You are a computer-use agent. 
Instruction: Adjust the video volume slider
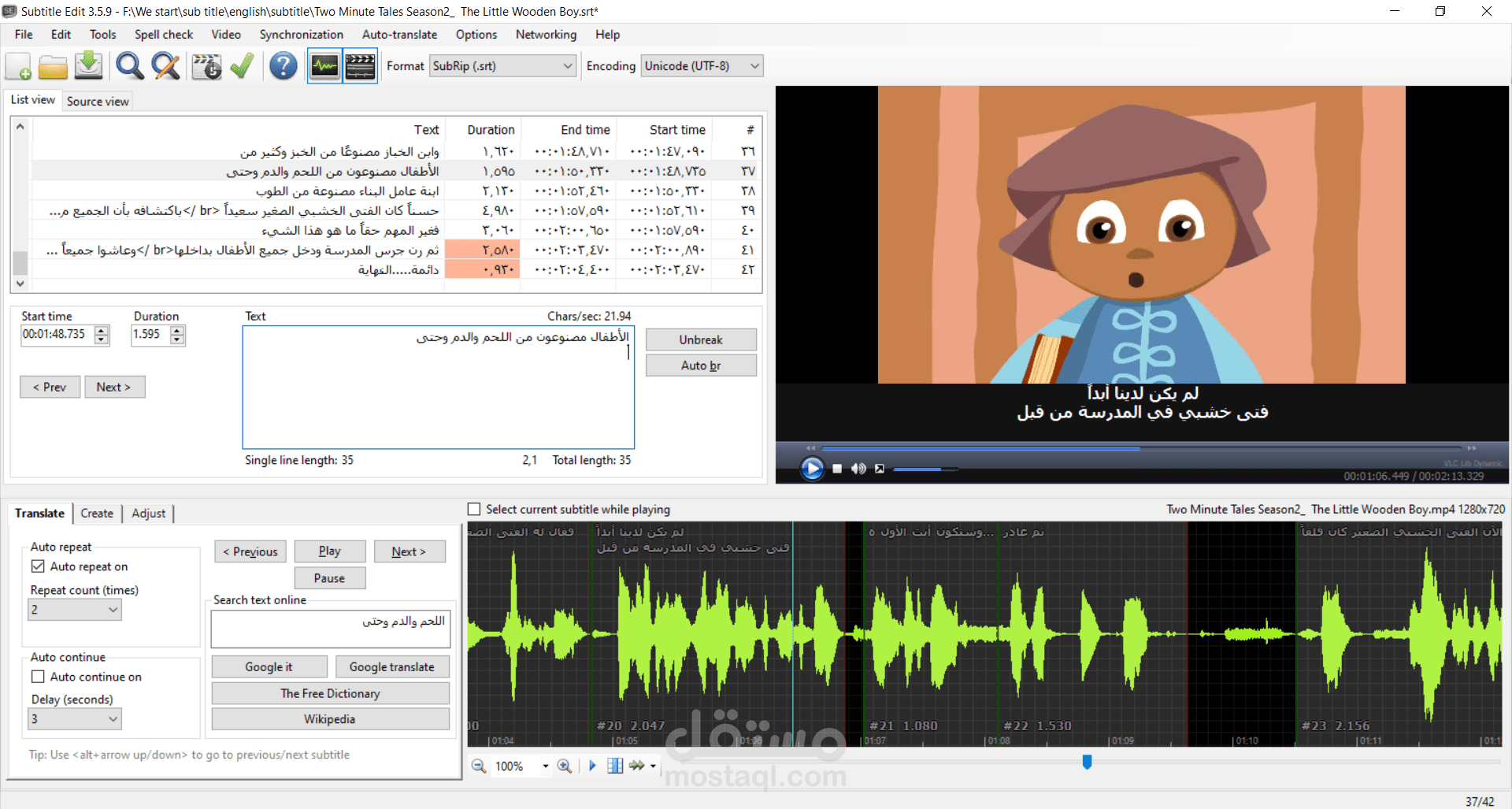point(925,469)
